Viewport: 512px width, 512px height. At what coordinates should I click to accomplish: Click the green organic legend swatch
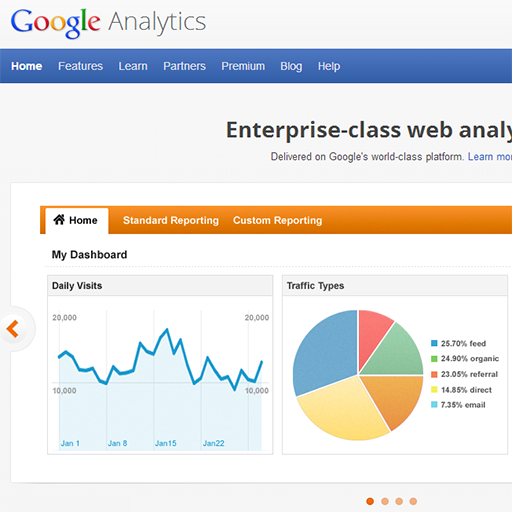[434, 359]
